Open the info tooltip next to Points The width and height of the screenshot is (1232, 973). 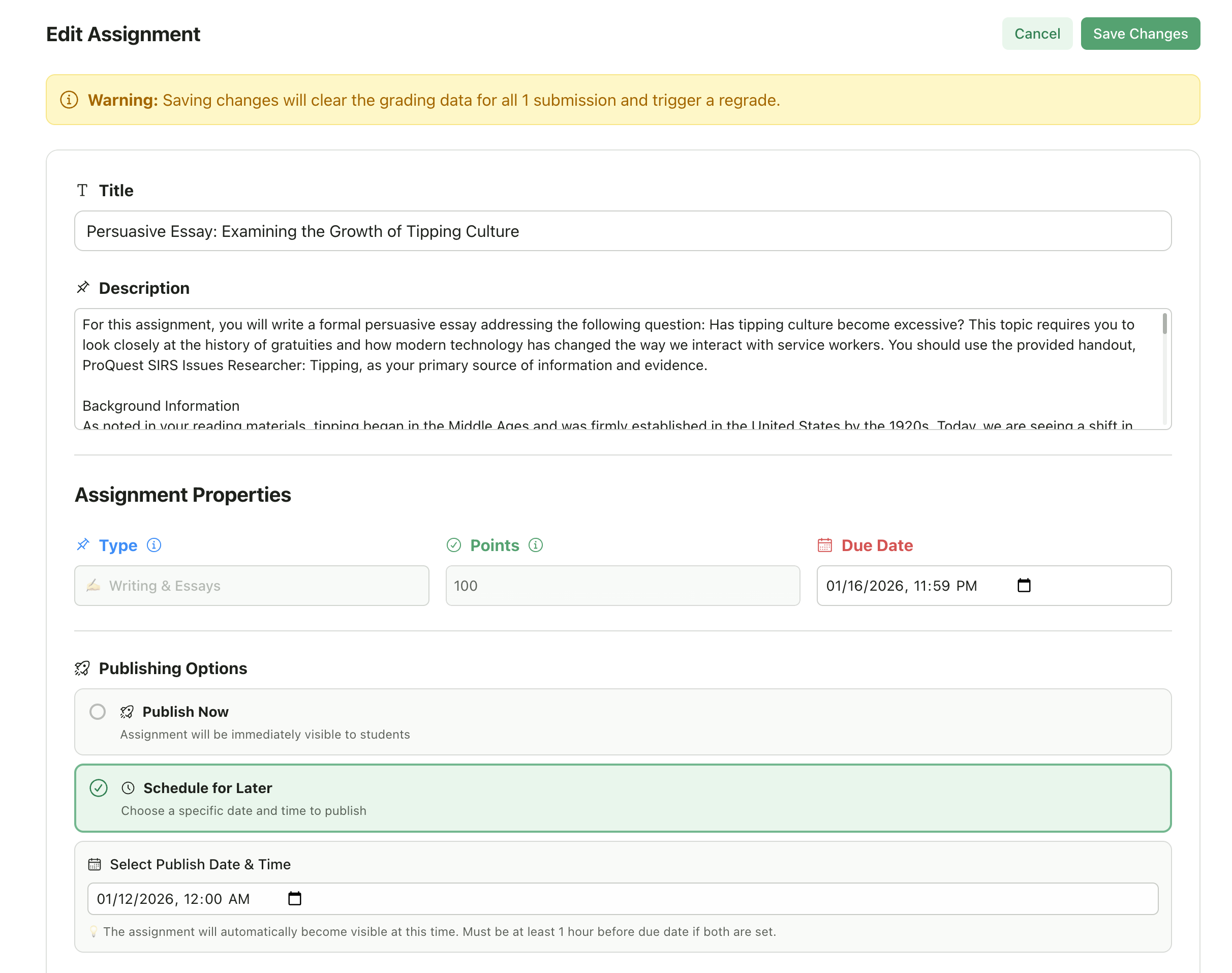[x=535, y=545]
